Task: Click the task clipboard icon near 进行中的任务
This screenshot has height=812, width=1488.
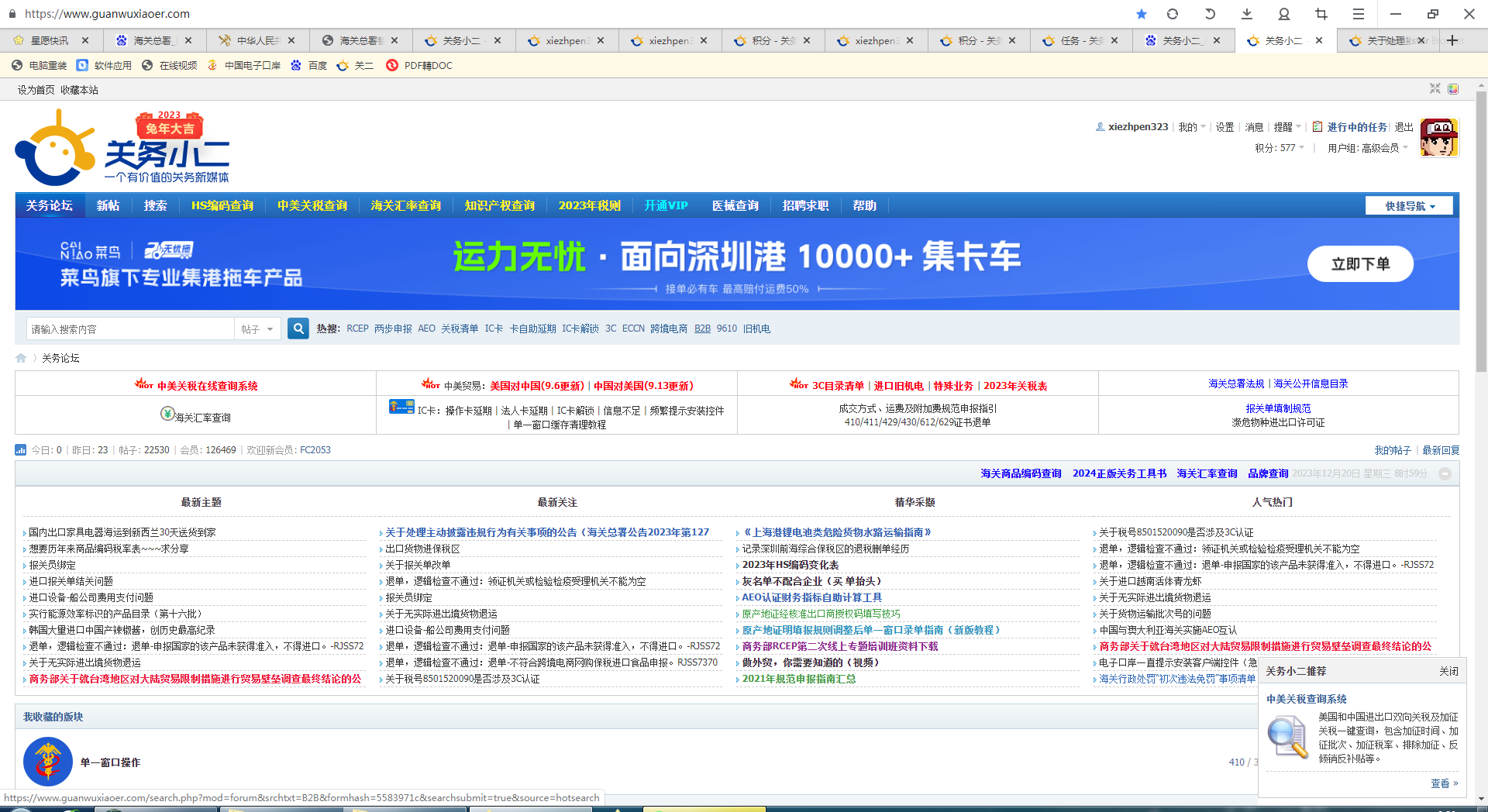Action: (1317, 127)
